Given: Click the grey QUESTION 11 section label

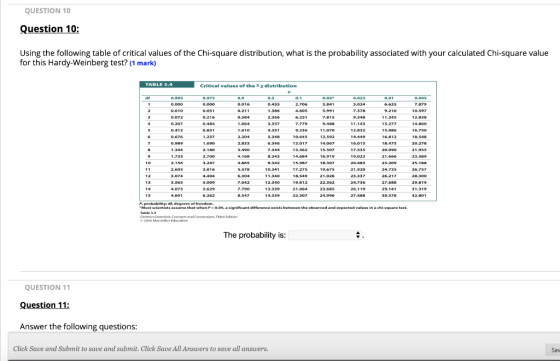Looking at the screenshot, I should [x=48, y=287].
